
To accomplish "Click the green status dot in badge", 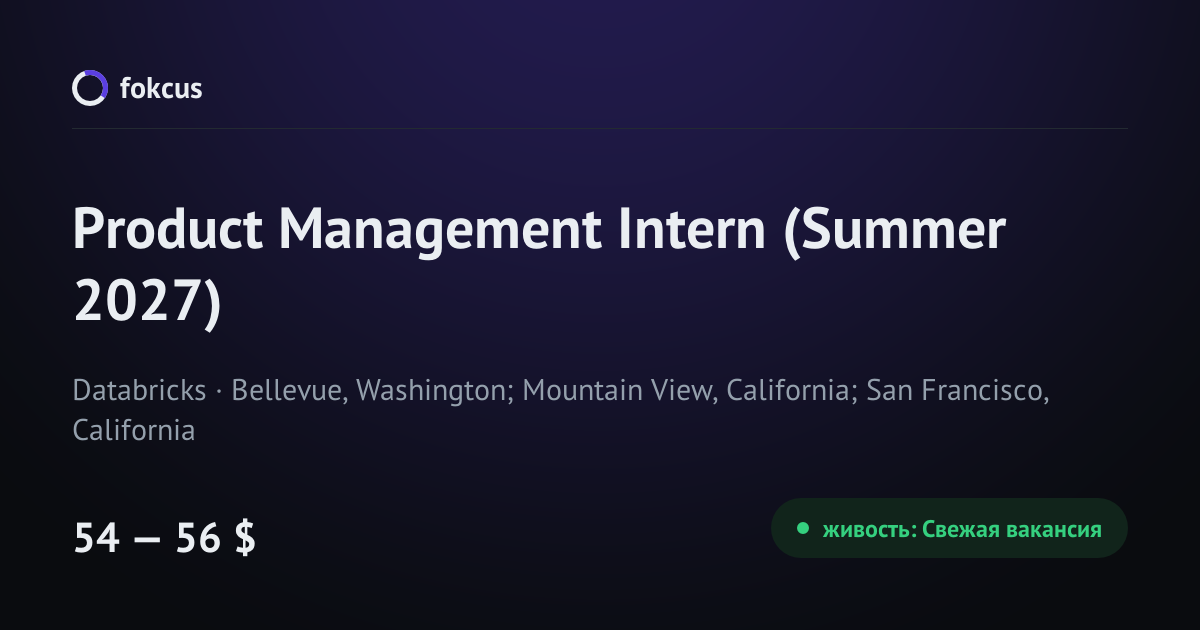I will [x=801, y=528].
